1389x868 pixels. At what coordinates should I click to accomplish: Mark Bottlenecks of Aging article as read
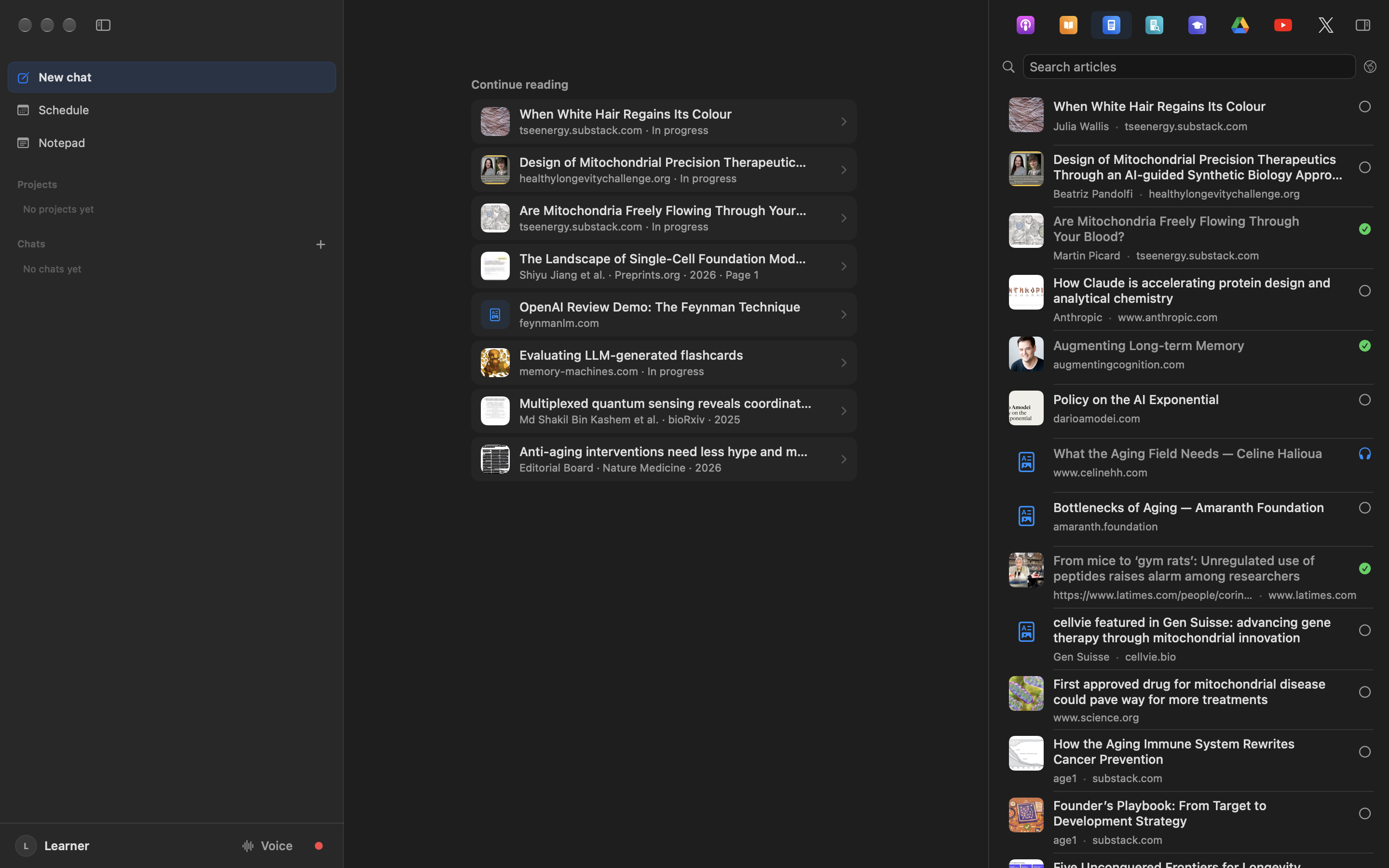tap(1364, 508)
